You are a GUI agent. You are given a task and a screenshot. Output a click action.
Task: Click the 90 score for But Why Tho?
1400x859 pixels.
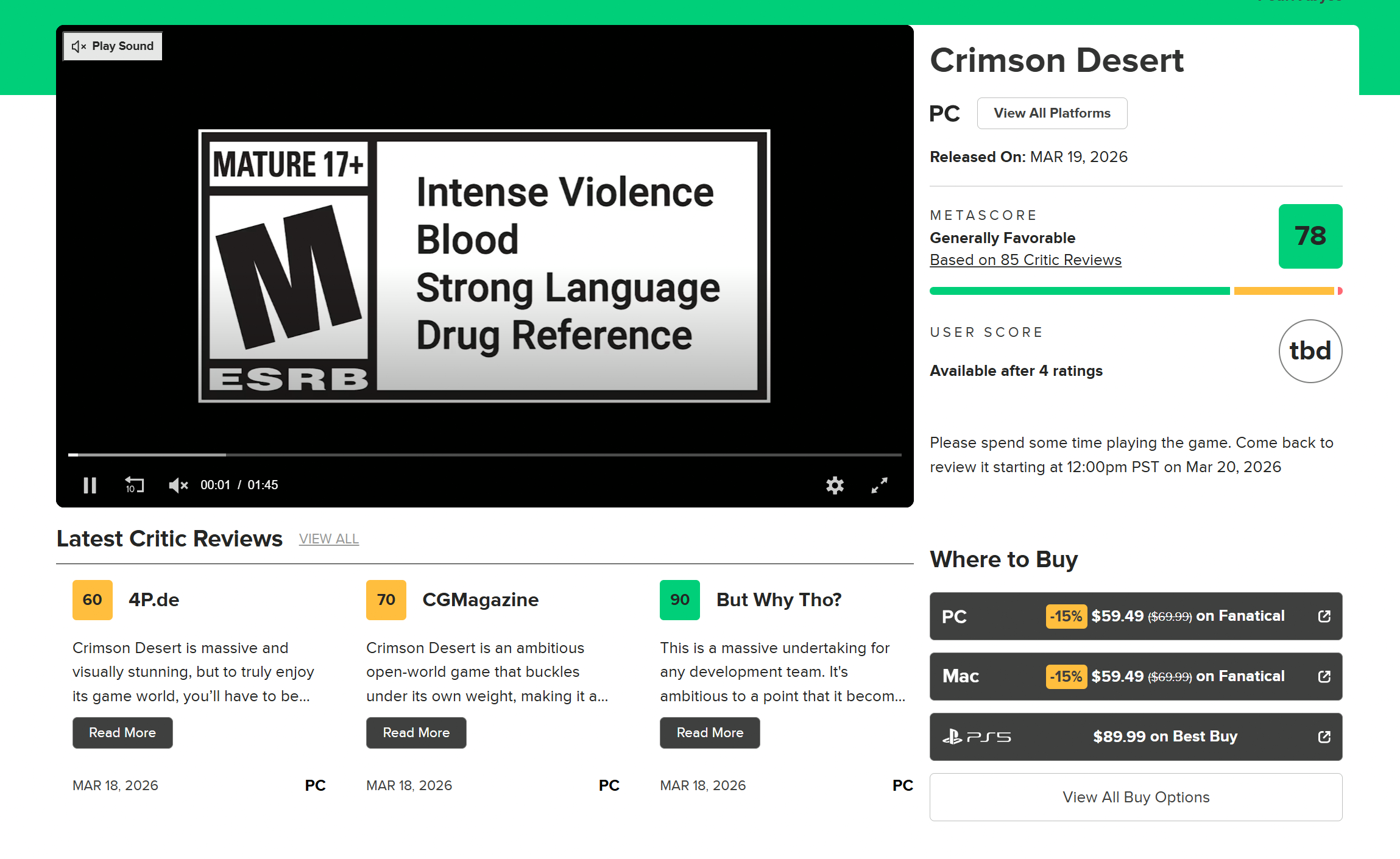click(680, 600)
